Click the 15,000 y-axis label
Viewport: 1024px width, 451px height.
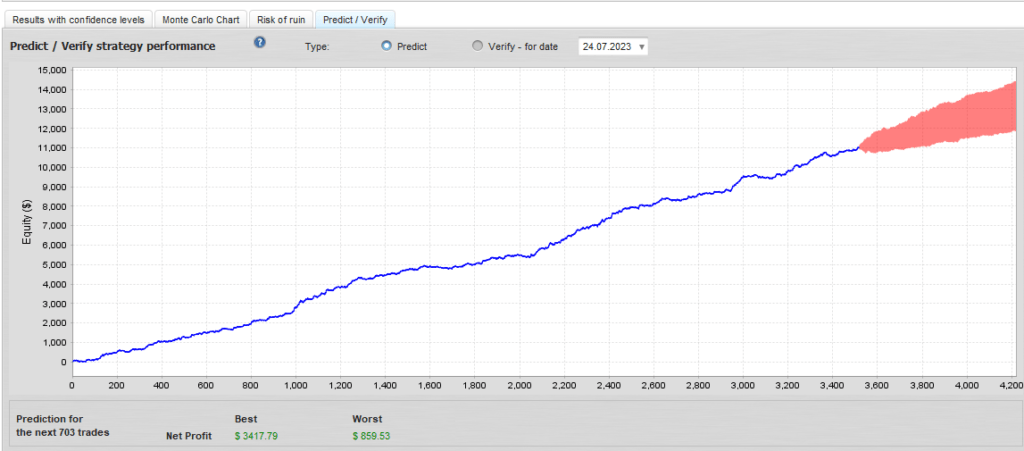coord(52,70)
